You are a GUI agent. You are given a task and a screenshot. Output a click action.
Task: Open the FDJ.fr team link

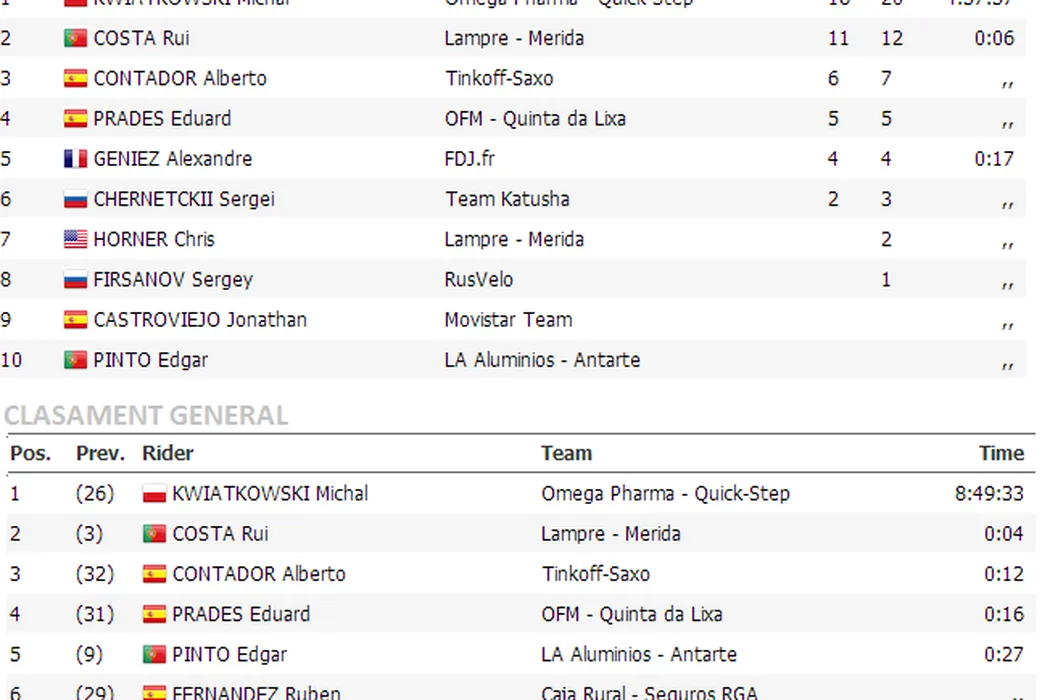470,159
